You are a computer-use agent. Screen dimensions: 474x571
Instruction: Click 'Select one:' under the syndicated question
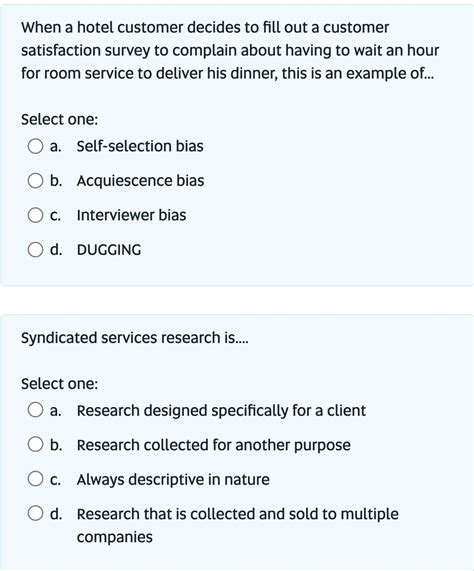(x=59, y=384)
